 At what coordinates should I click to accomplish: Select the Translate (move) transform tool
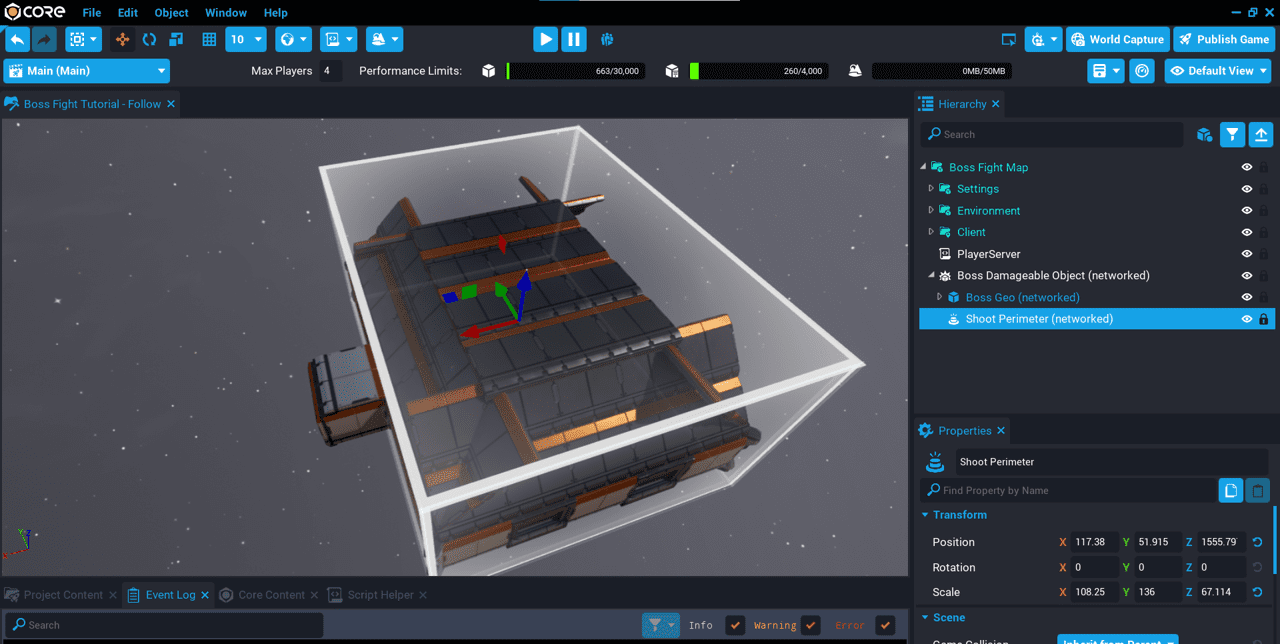pyautogui.click(x=122, y=40)
